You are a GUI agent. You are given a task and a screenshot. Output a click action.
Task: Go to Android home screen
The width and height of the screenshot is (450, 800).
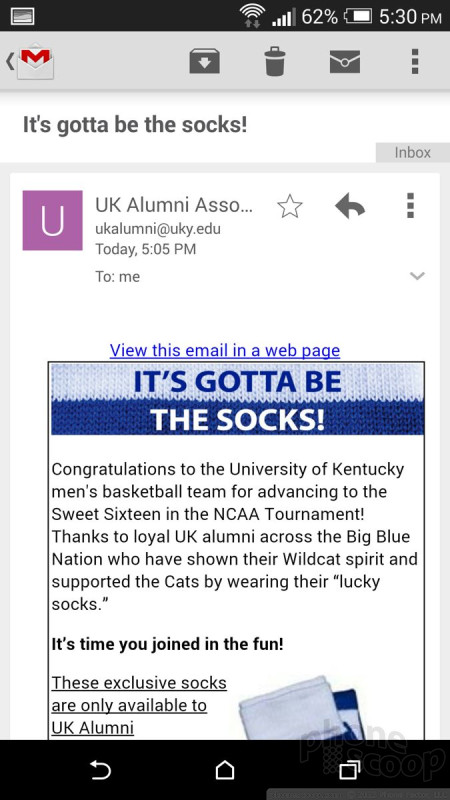225,770
